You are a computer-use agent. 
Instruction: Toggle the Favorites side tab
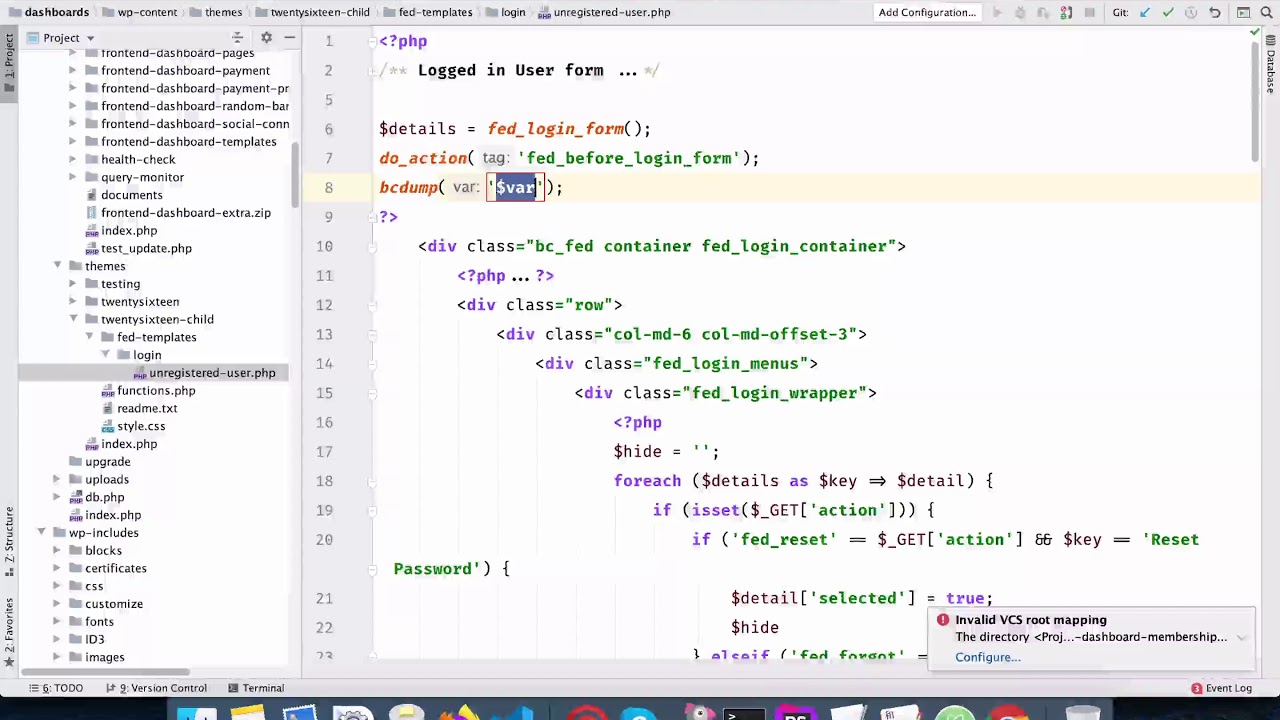(x=9, y=632)
